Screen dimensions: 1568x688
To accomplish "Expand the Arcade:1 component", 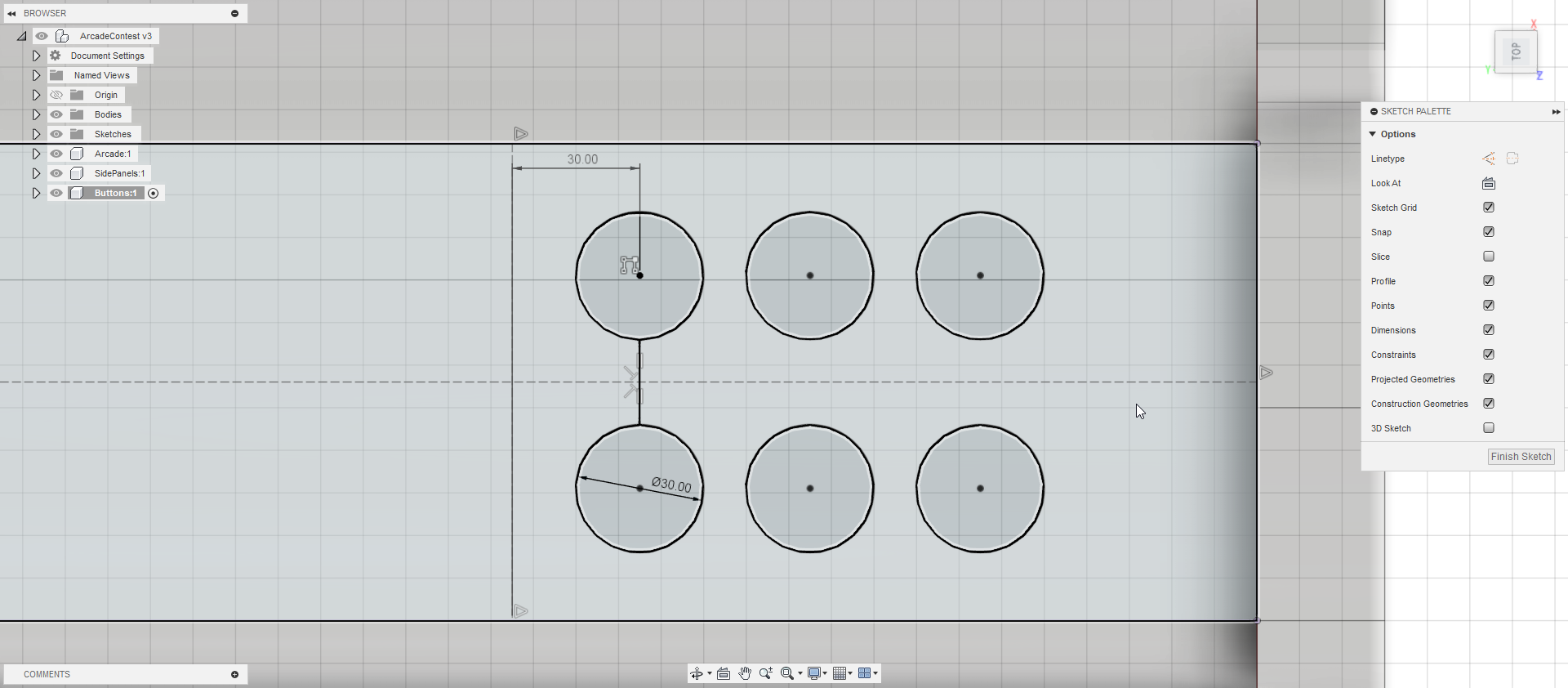I will (36, 154).
